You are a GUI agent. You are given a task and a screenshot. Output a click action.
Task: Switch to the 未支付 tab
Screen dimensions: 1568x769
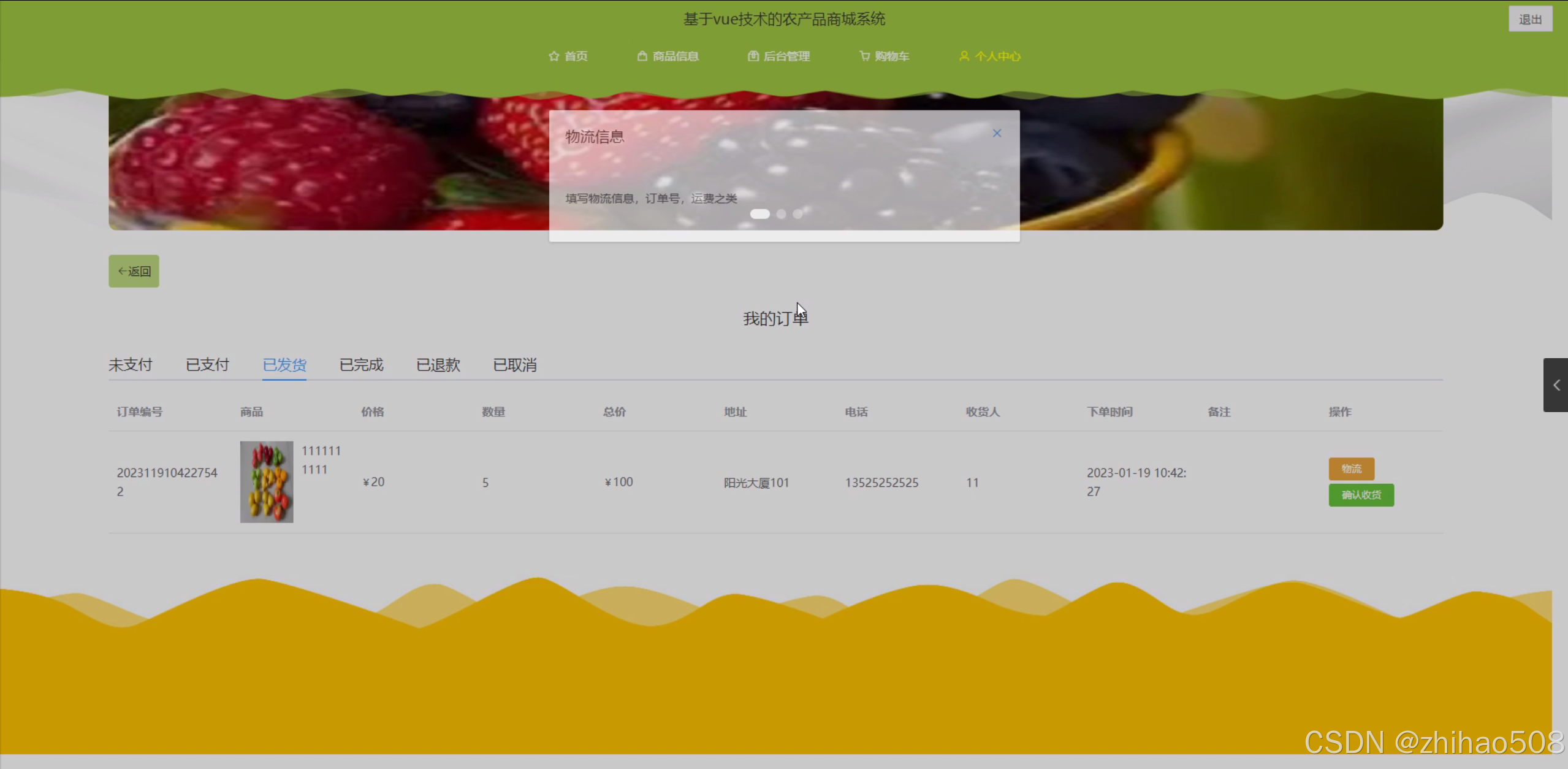pyautogui.click(x=130, y=364)
